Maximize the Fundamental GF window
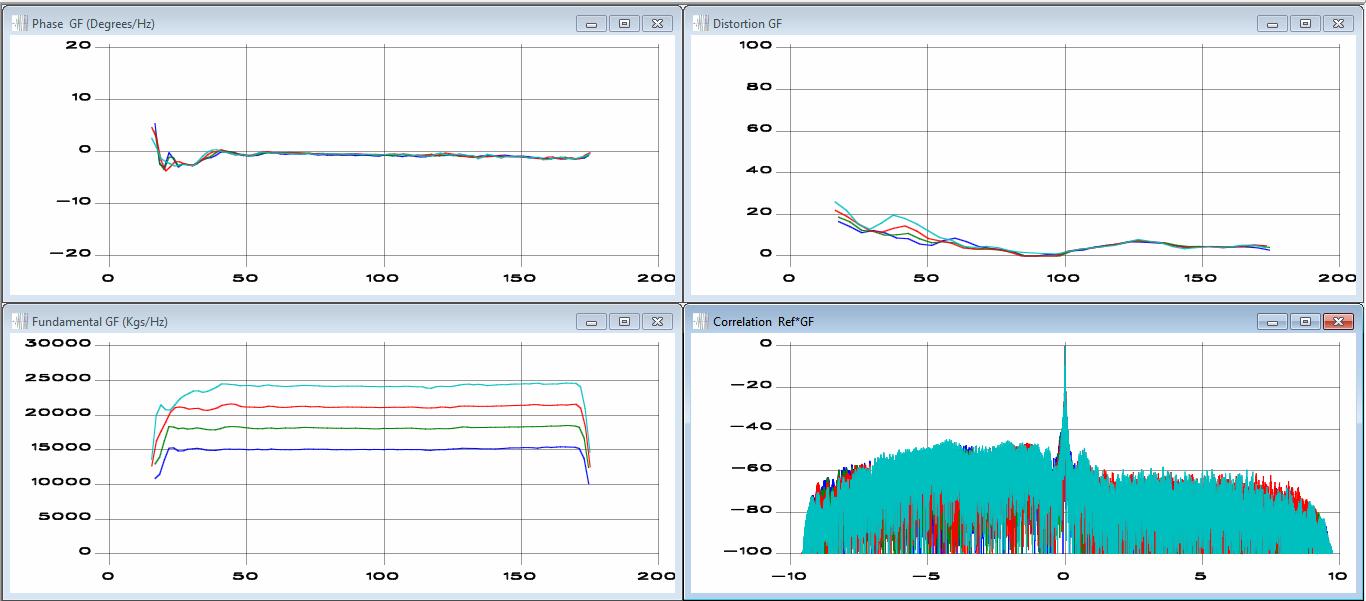This screenshot has width=1366, height=601. pos(624,321)
